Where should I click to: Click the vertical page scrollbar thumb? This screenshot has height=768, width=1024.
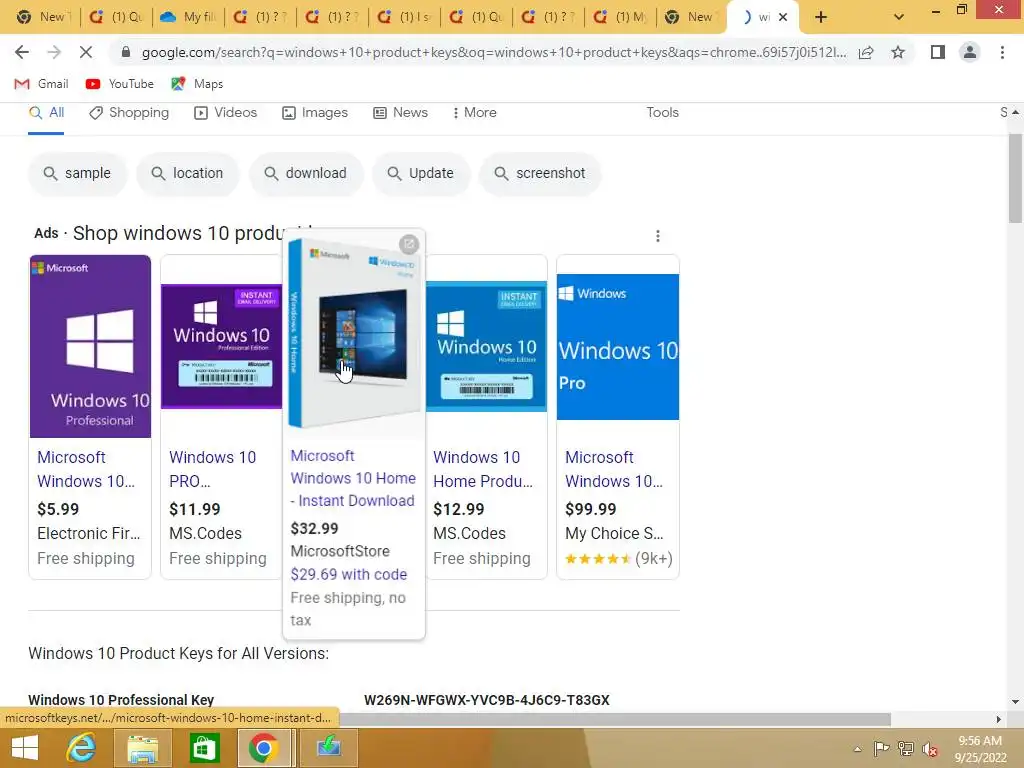click(1015, 178)
